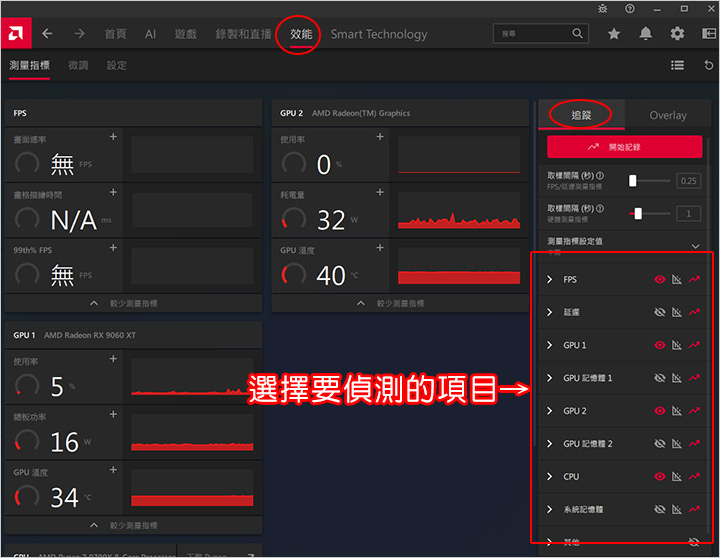Expand the GPU 記憶體 2 group
Screen dimensions: 720x558
coord(550,444)
